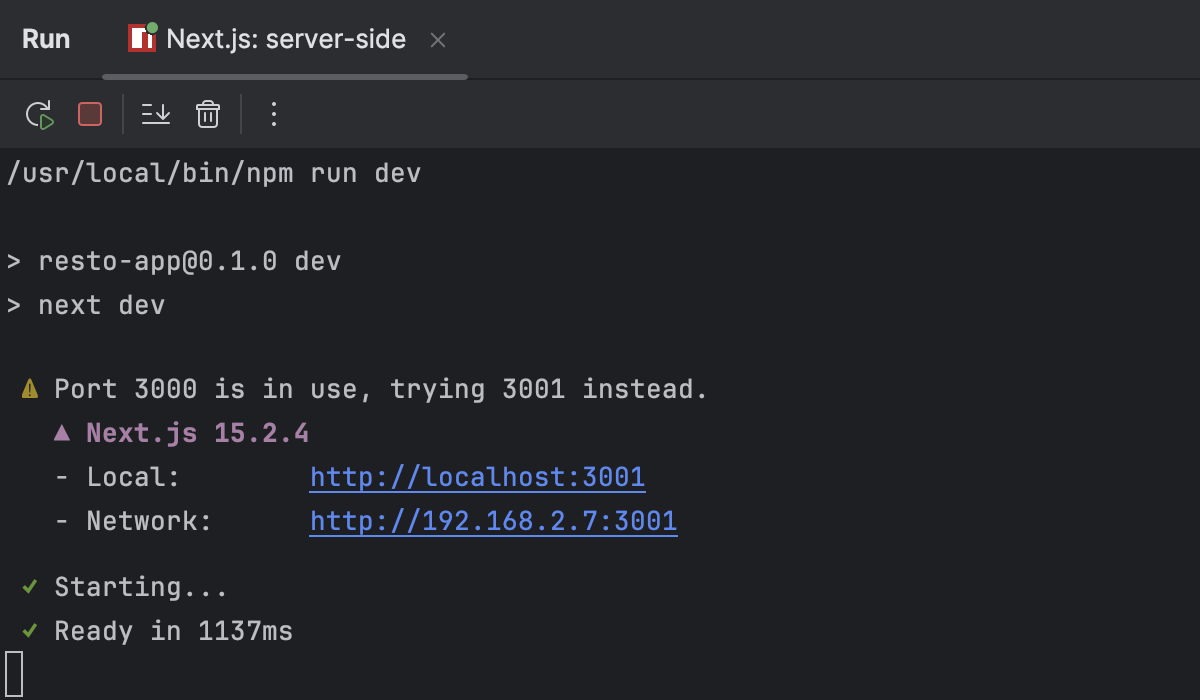1200x700 pixels.
Task: Click the Port 3000 in use warning line
Action: tap(380, 388)
